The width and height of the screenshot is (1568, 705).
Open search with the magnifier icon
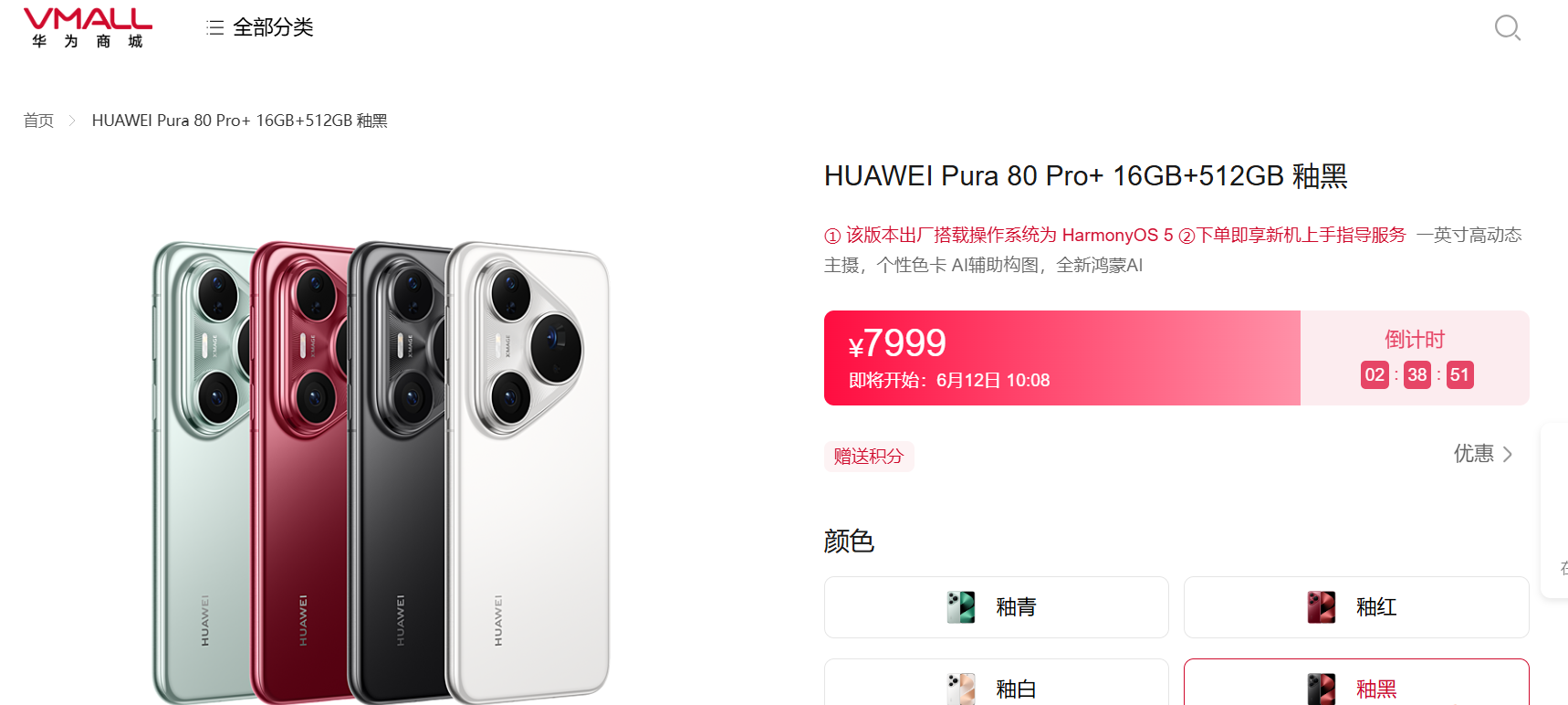pos(1507,27)
